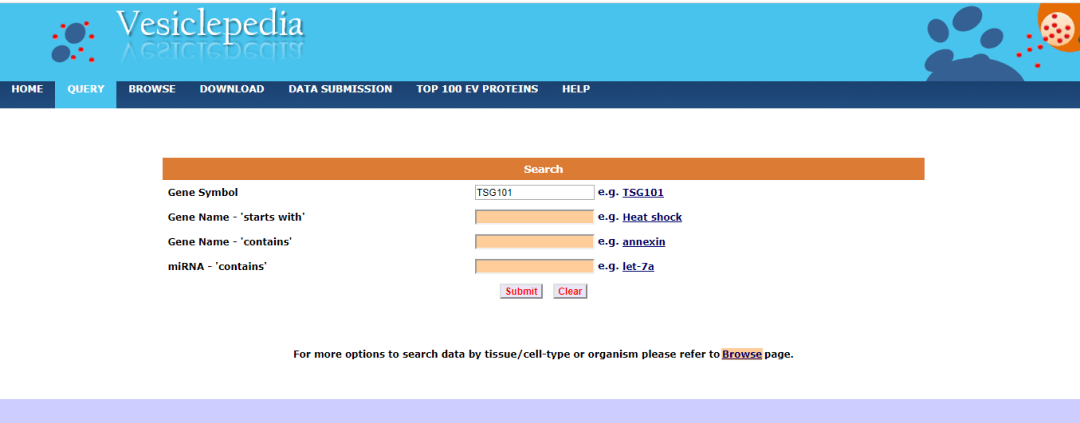Screen dimensions: 1080x423
Task: Open the DOWNLOAD page
Action: (231, 90)
